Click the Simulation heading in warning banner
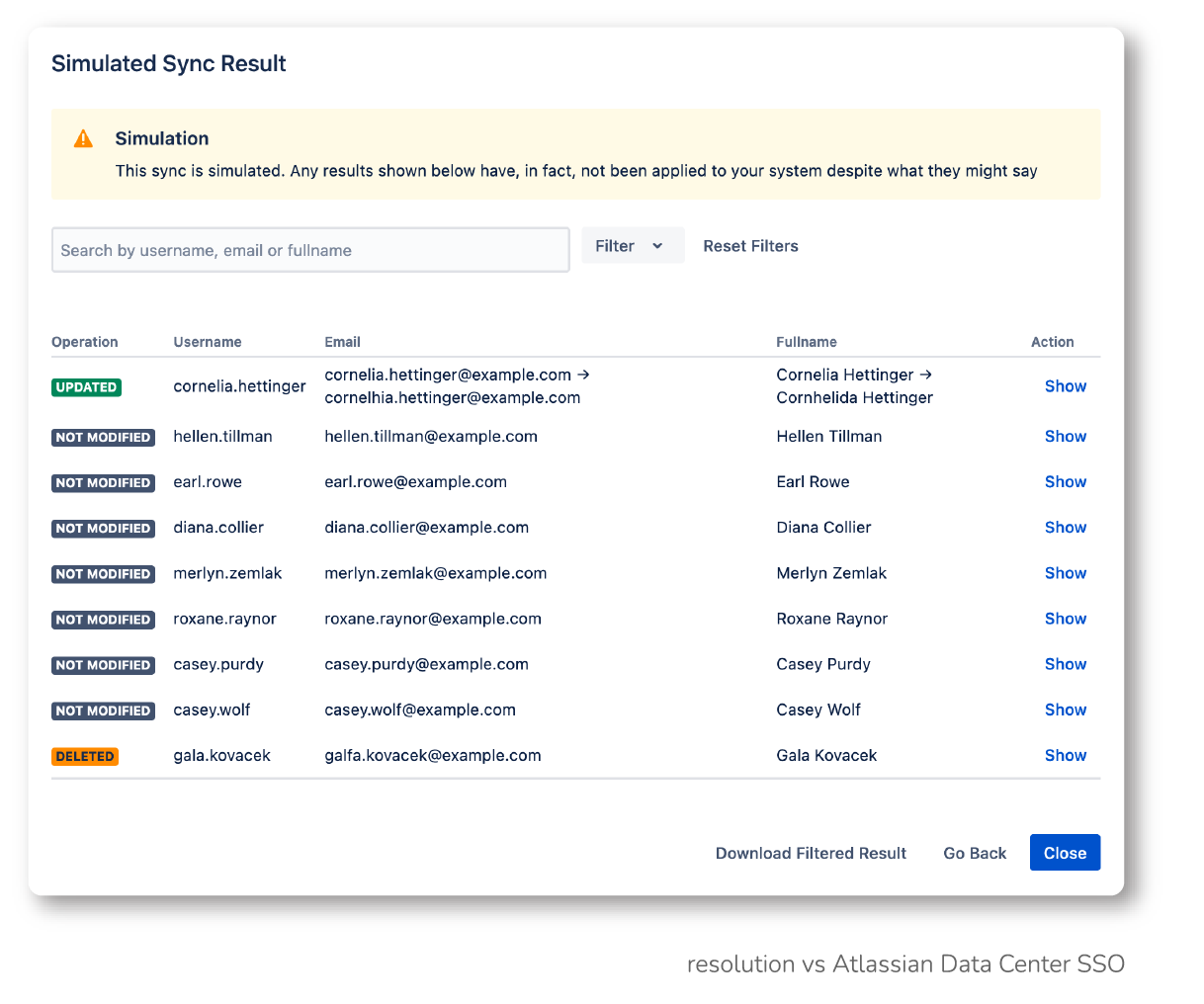 [162, 138]
